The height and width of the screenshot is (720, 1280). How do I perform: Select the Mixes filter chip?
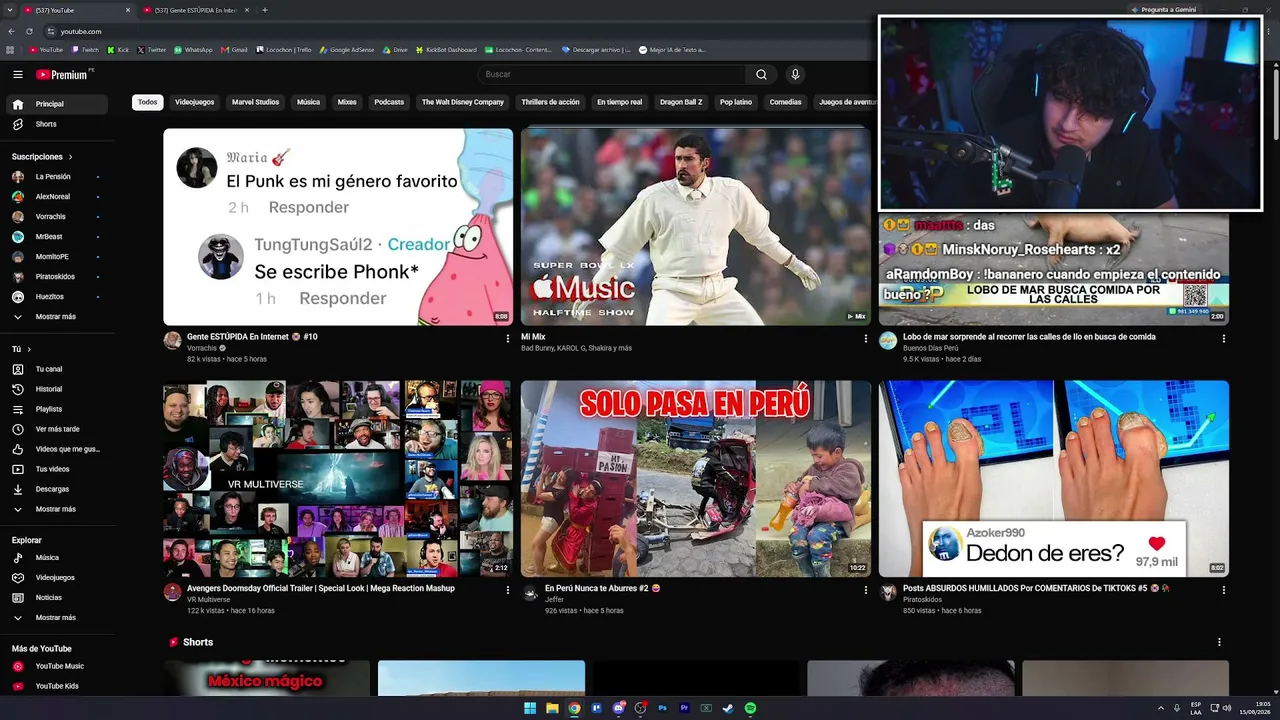347,102
